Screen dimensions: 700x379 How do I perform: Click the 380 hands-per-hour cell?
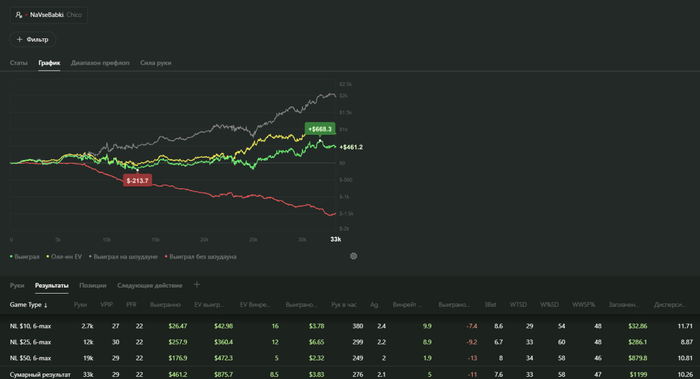[358, 326]
